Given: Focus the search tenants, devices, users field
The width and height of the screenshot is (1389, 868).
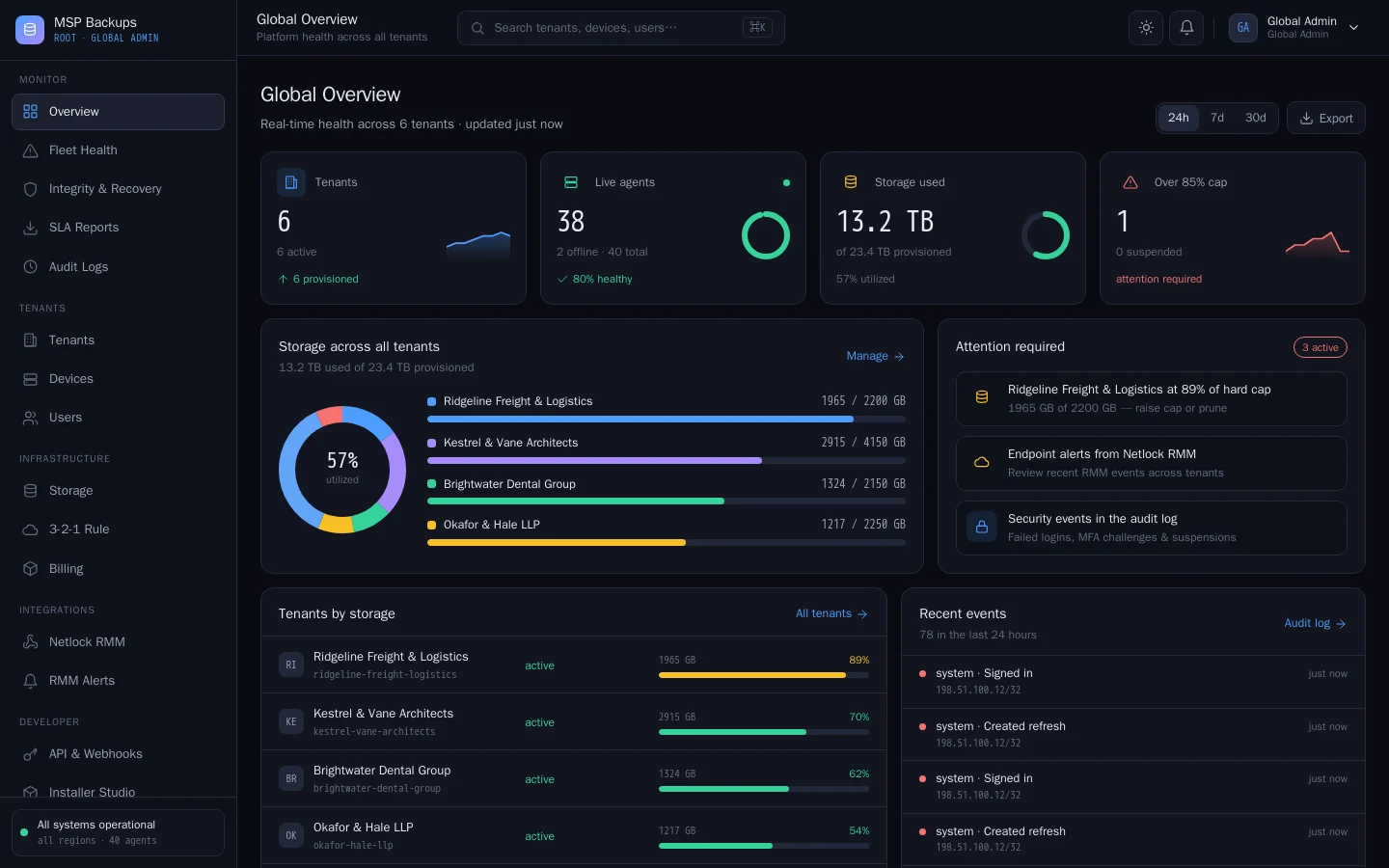Looking at the screenshot, I should pyautogui.click(x=621, y=28).
